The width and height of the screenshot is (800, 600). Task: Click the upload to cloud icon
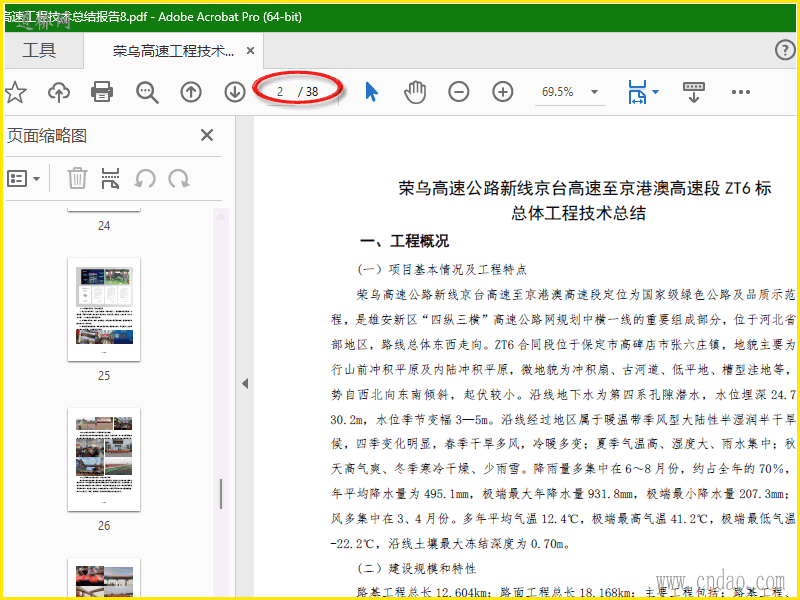(59, 92)
